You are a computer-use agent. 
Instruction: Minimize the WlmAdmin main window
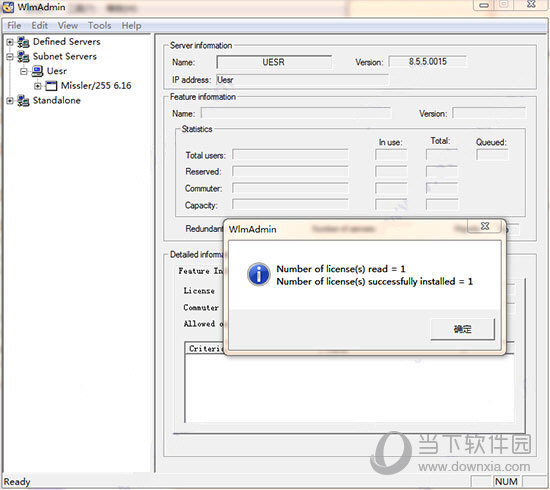coord(484,5)
